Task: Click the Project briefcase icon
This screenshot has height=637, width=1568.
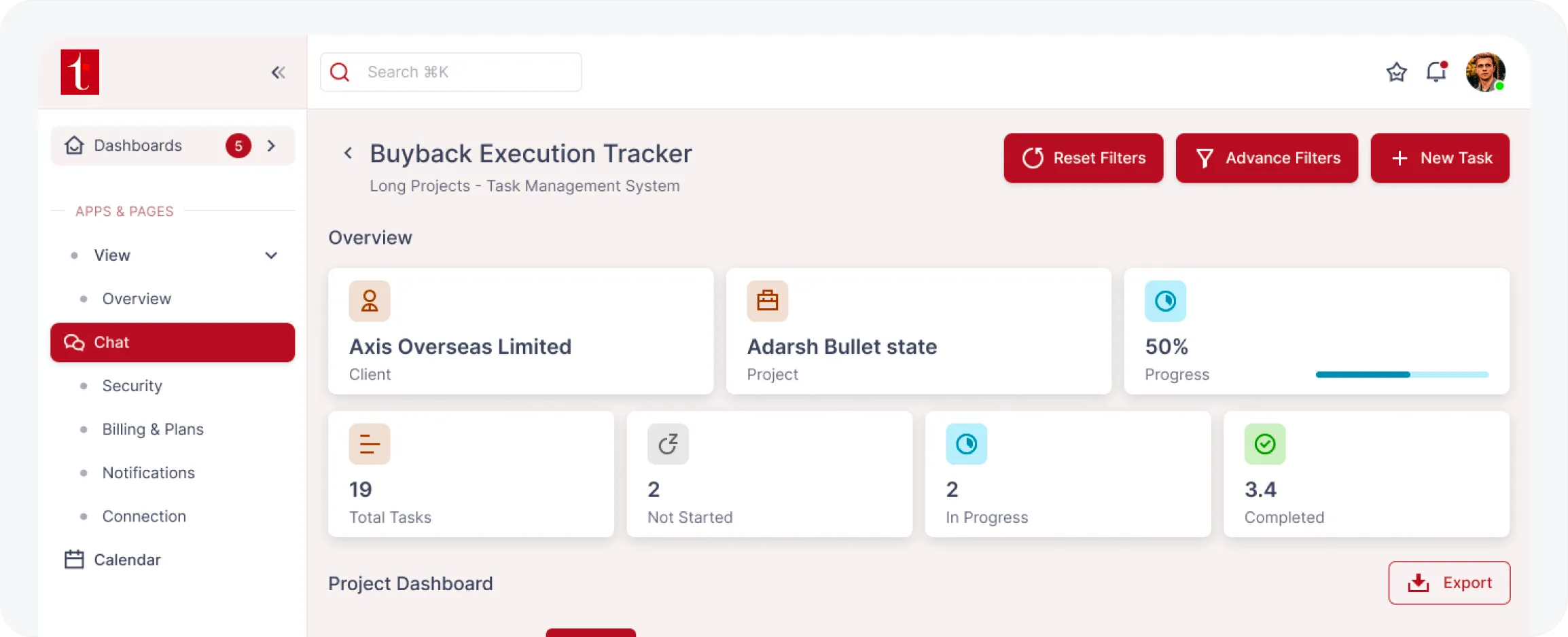Action: [767, 301]
